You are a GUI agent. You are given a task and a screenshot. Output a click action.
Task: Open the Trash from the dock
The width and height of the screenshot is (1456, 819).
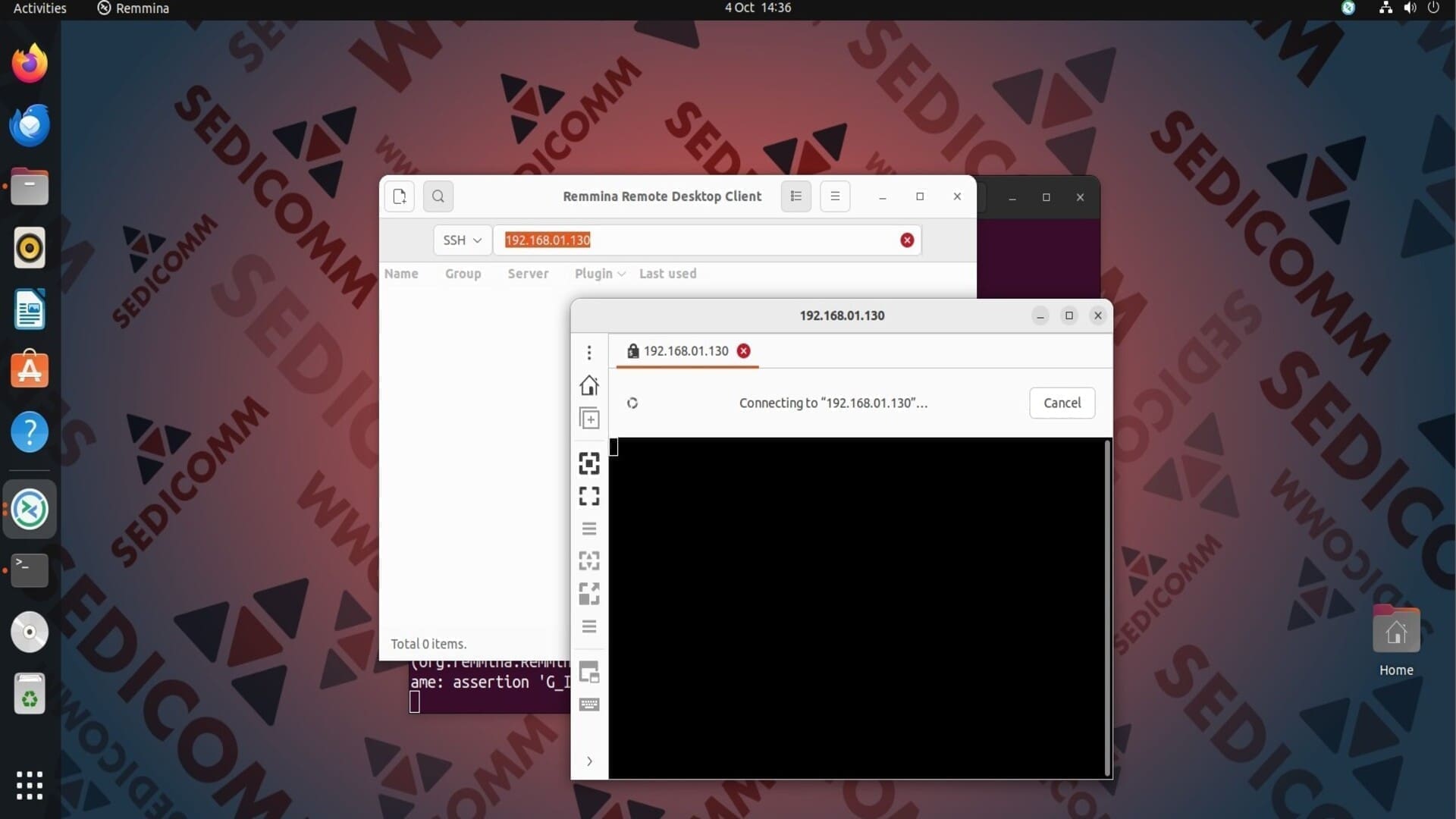click(x=30, y=694)
